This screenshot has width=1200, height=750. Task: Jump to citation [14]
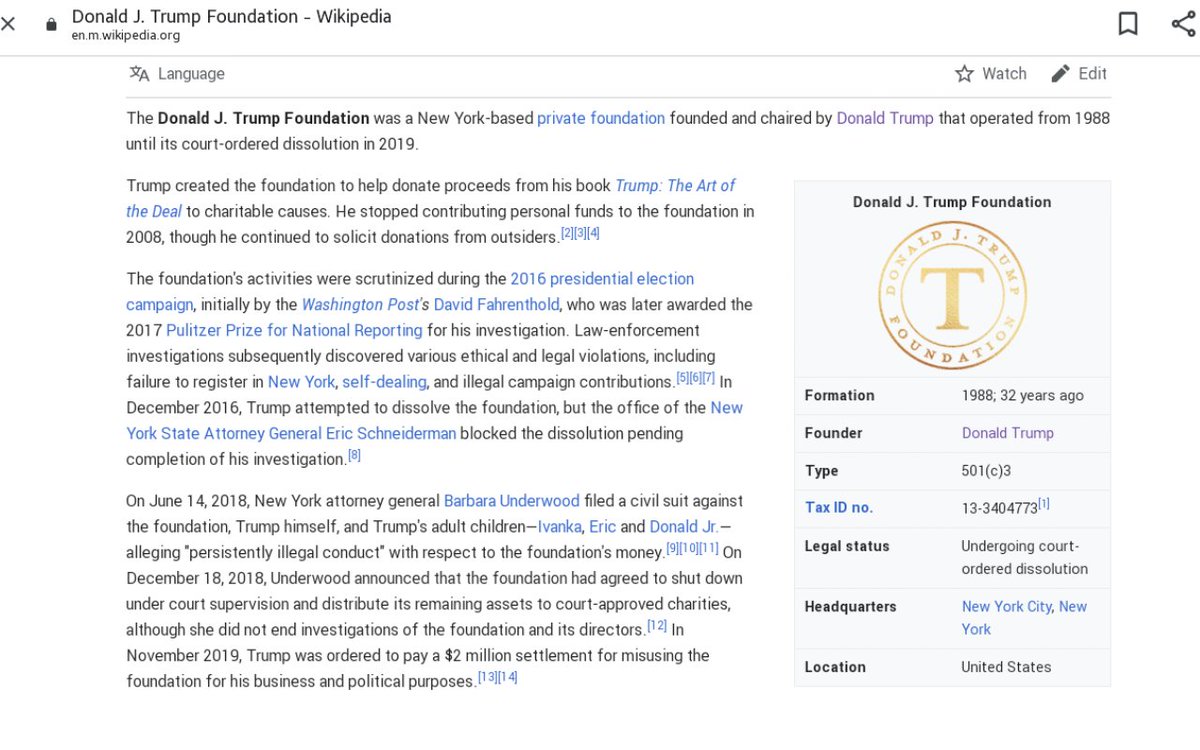click(508, 677)
